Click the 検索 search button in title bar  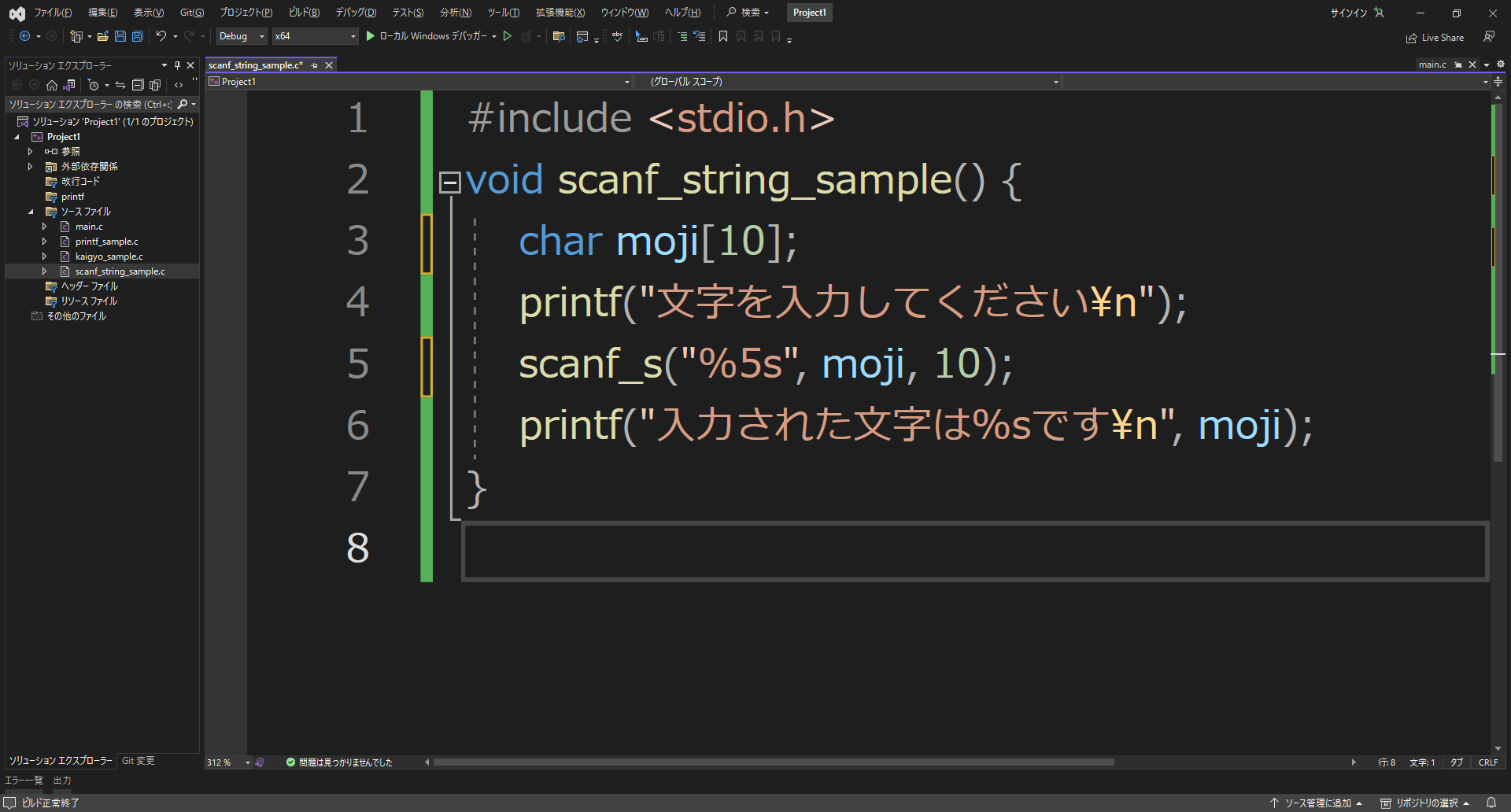(x=747, y=13)
